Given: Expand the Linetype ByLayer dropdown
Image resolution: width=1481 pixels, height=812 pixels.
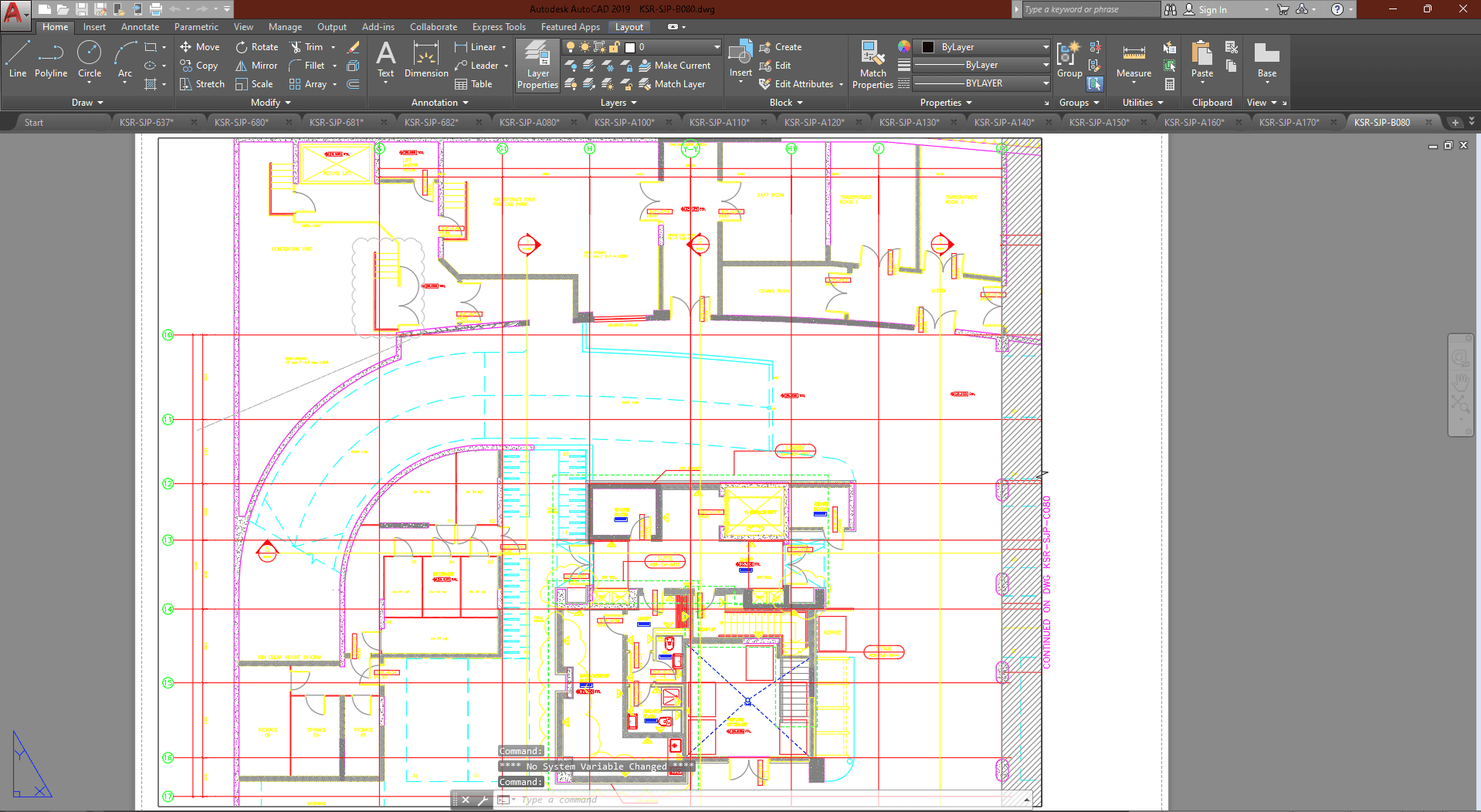Looking at the screenshot, I should pos(1046,83).
